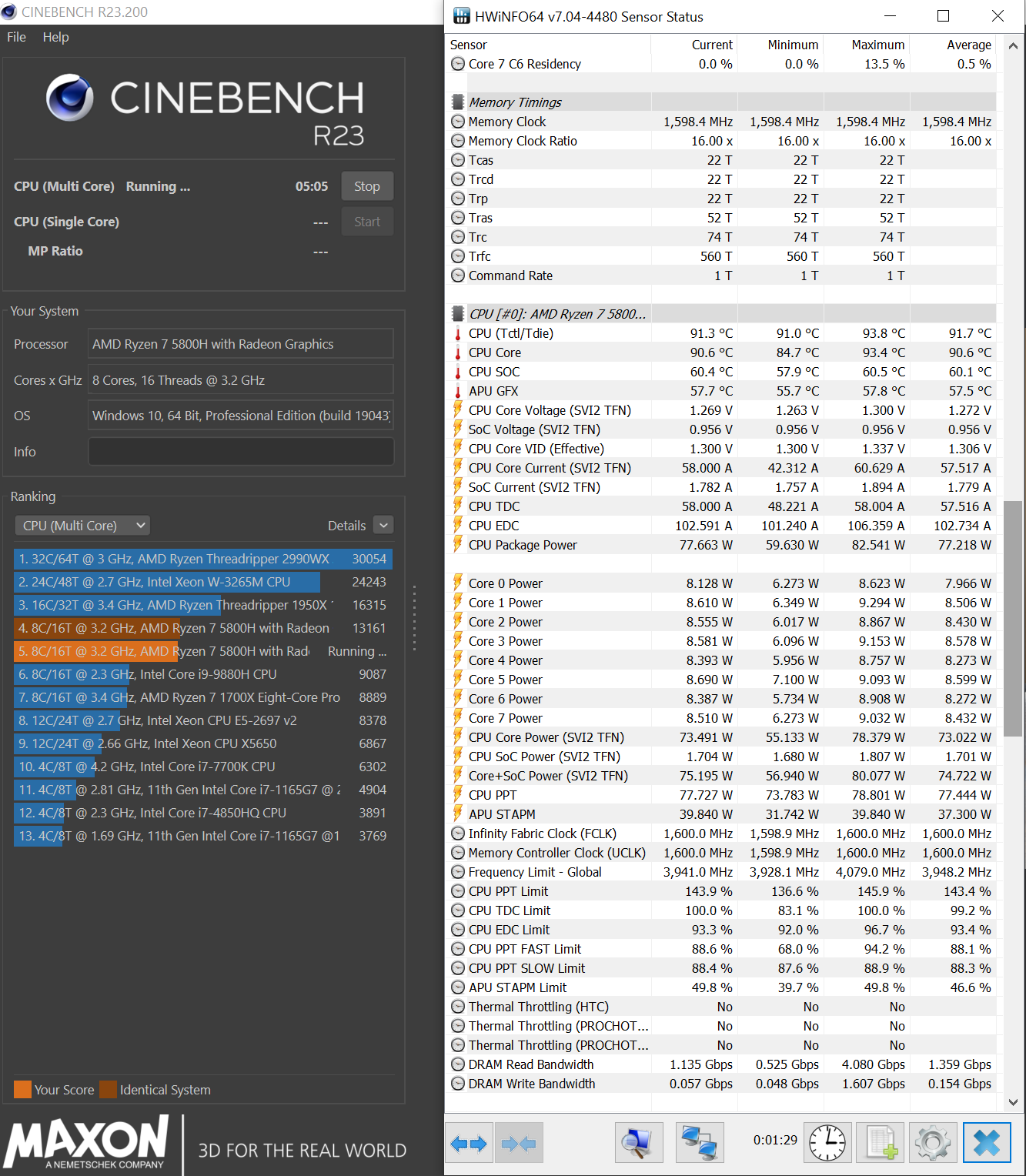Select the Running Ryzen 7 5800H ranking entry

point(202,651)
